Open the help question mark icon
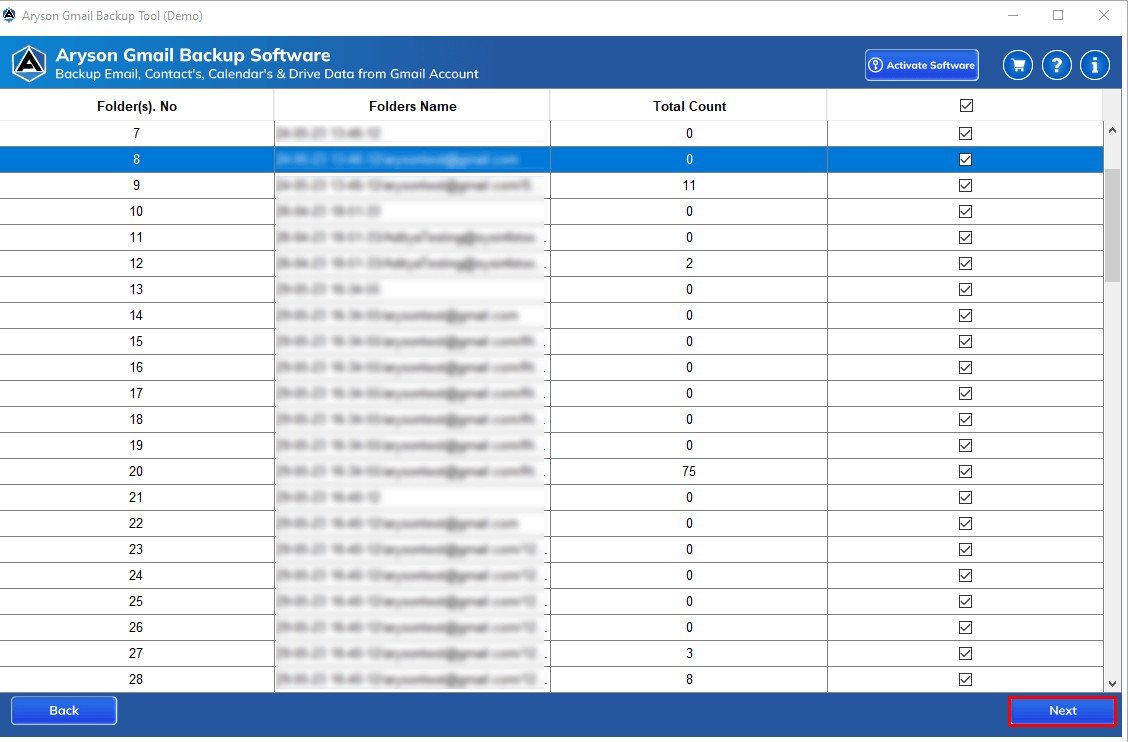The width and height of the screenshot is (1128, 742). pyautogui.click(x=1056, y=65)
